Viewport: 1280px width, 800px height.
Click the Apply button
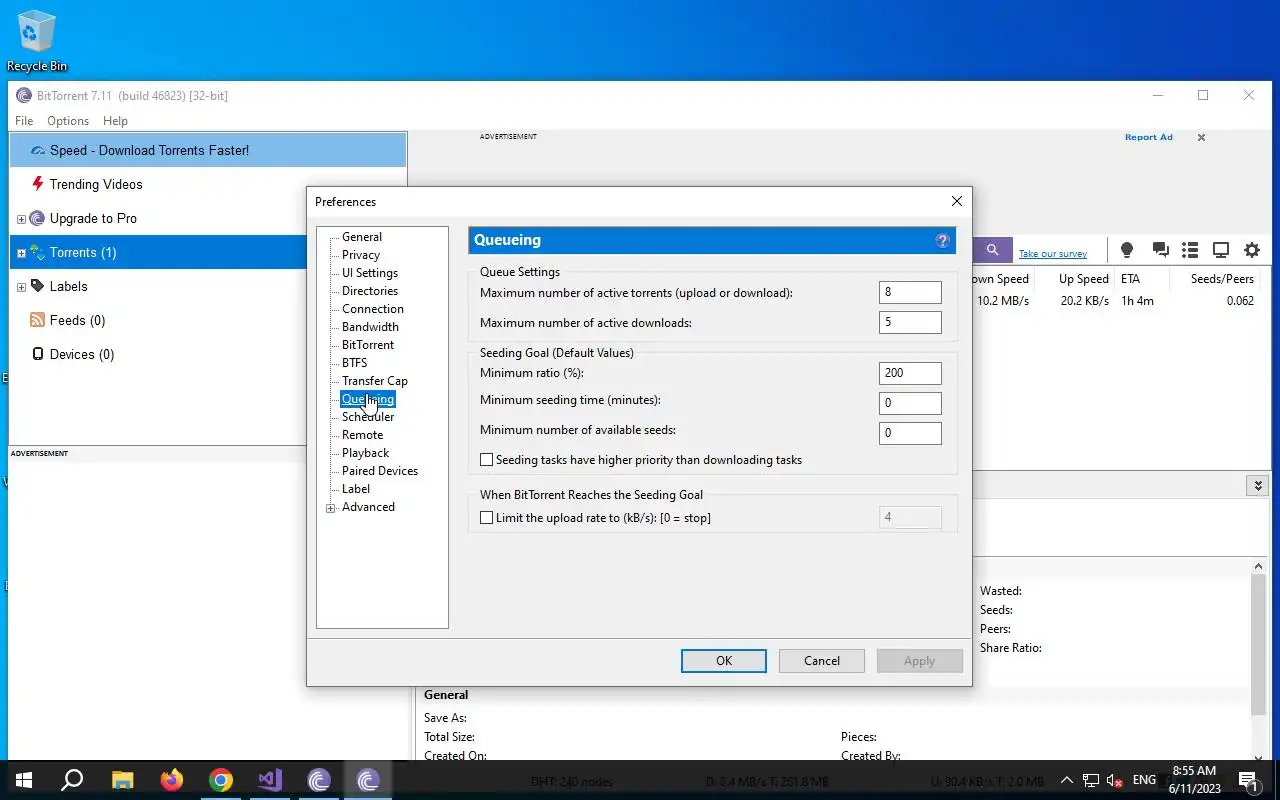(x=920, y=661)
